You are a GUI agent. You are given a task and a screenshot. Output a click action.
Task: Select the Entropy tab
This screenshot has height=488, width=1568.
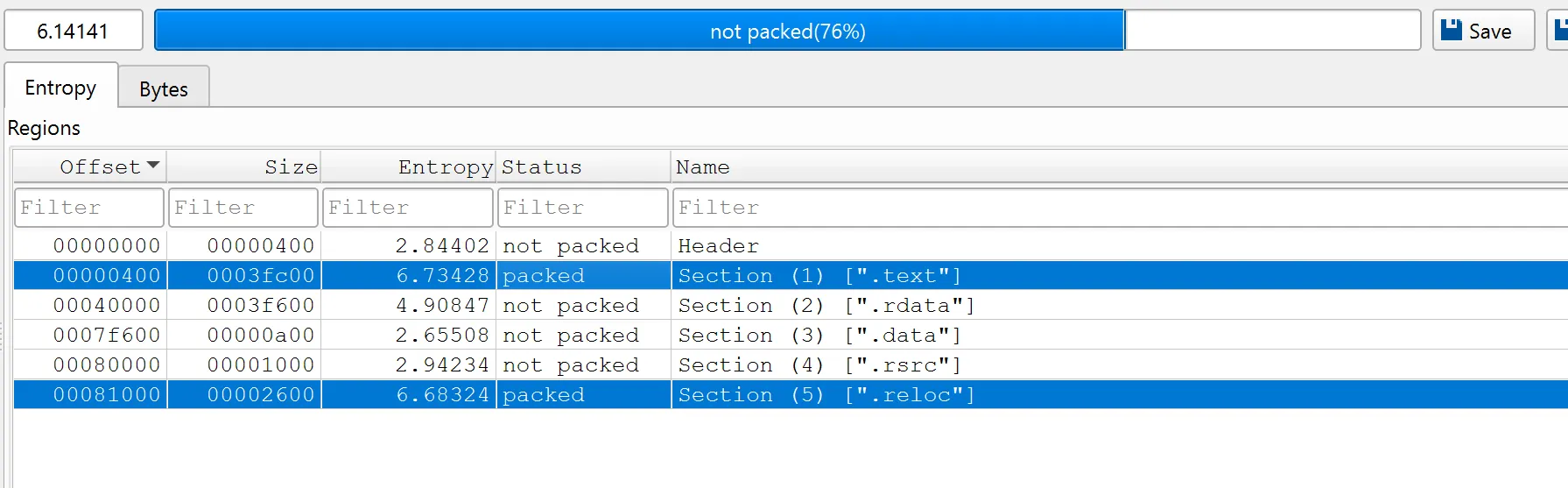click(60, 88)
